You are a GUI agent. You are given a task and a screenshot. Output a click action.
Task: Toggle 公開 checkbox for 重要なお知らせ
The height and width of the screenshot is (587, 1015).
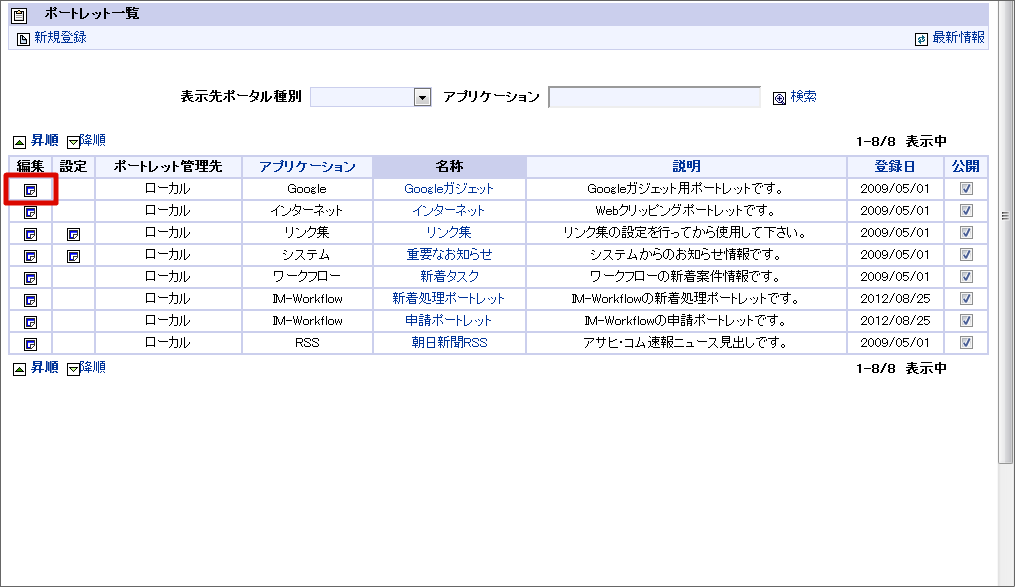[966, 254]
